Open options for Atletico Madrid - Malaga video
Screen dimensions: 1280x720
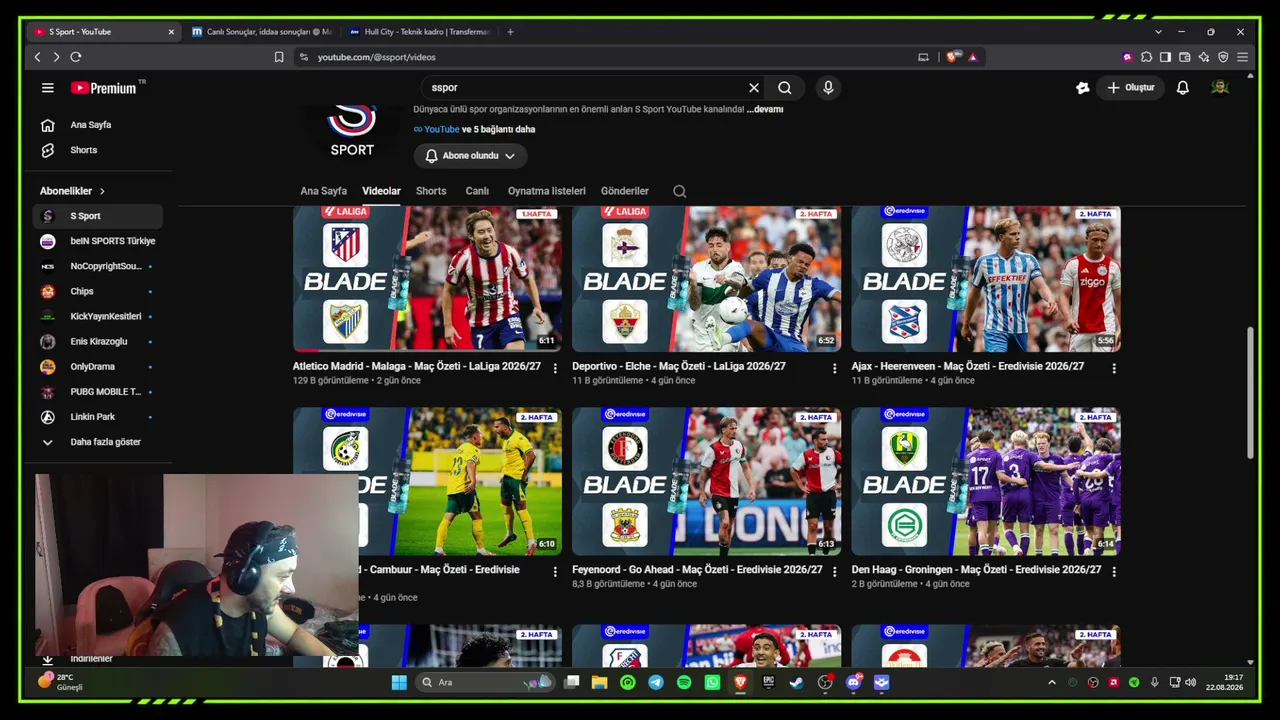pos(555,368)
